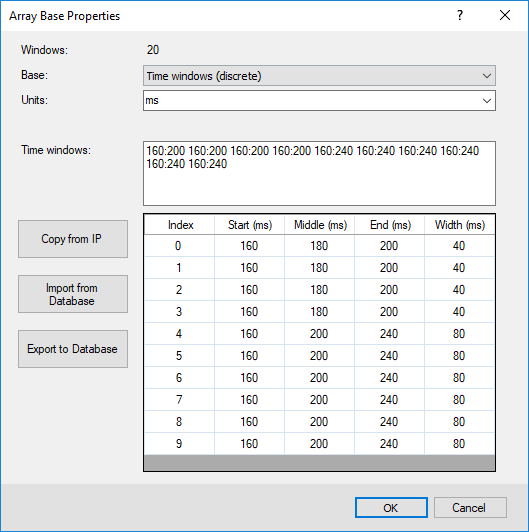The height and width of the screenshot is (532, 529).
Task: Select the Middle (ms) column header
Action: click(x=320, y=225)
